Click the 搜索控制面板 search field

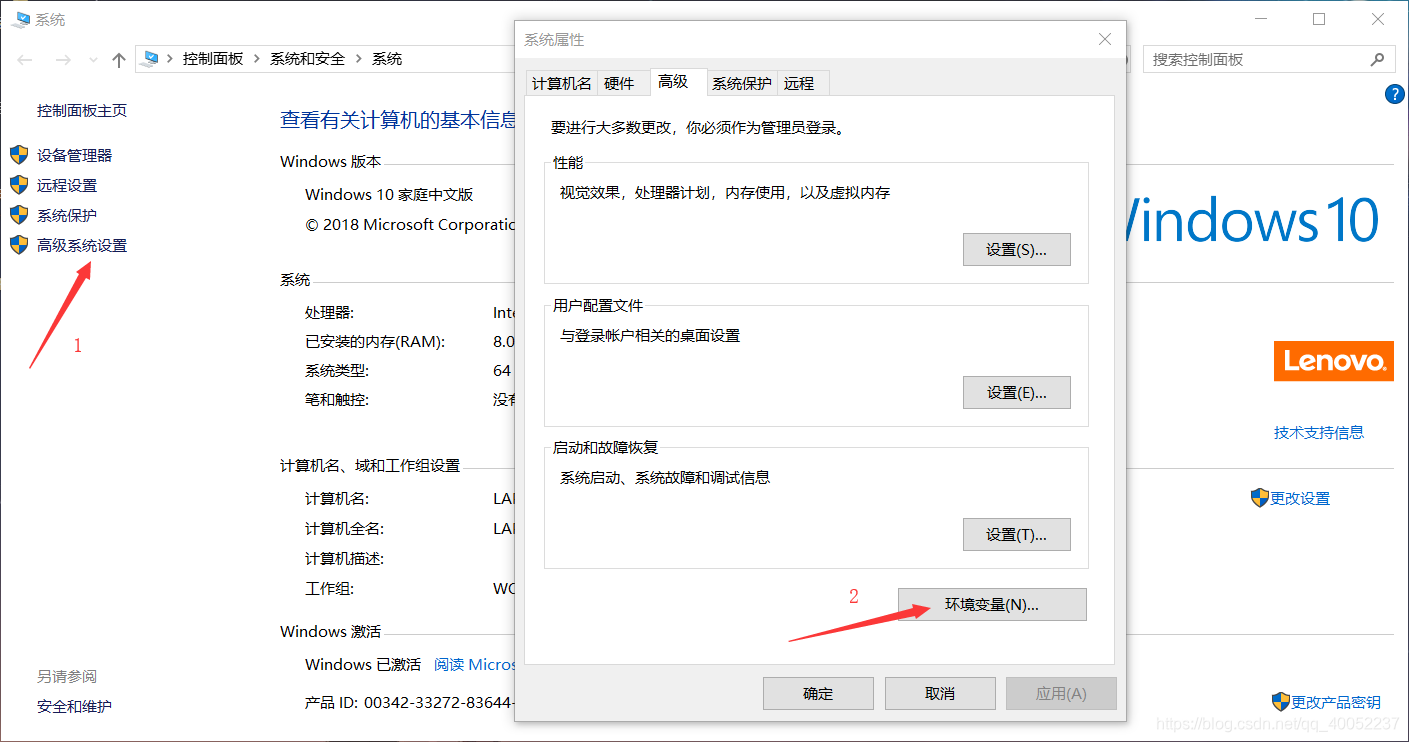coord(1268,59)
